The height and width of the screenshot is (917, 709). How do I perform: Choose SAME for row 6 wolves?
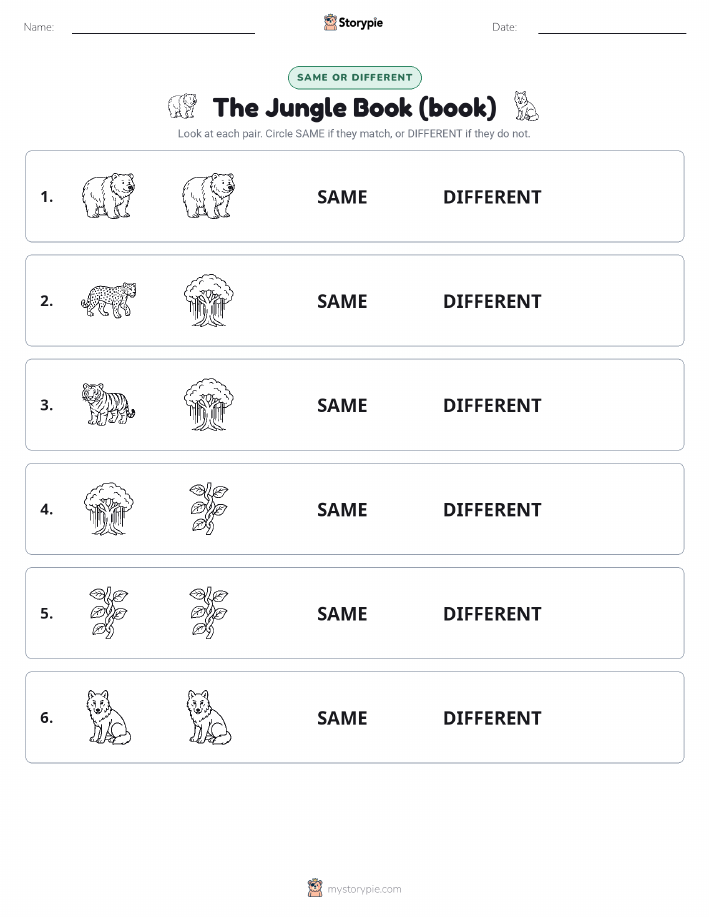tap(342, 718)
